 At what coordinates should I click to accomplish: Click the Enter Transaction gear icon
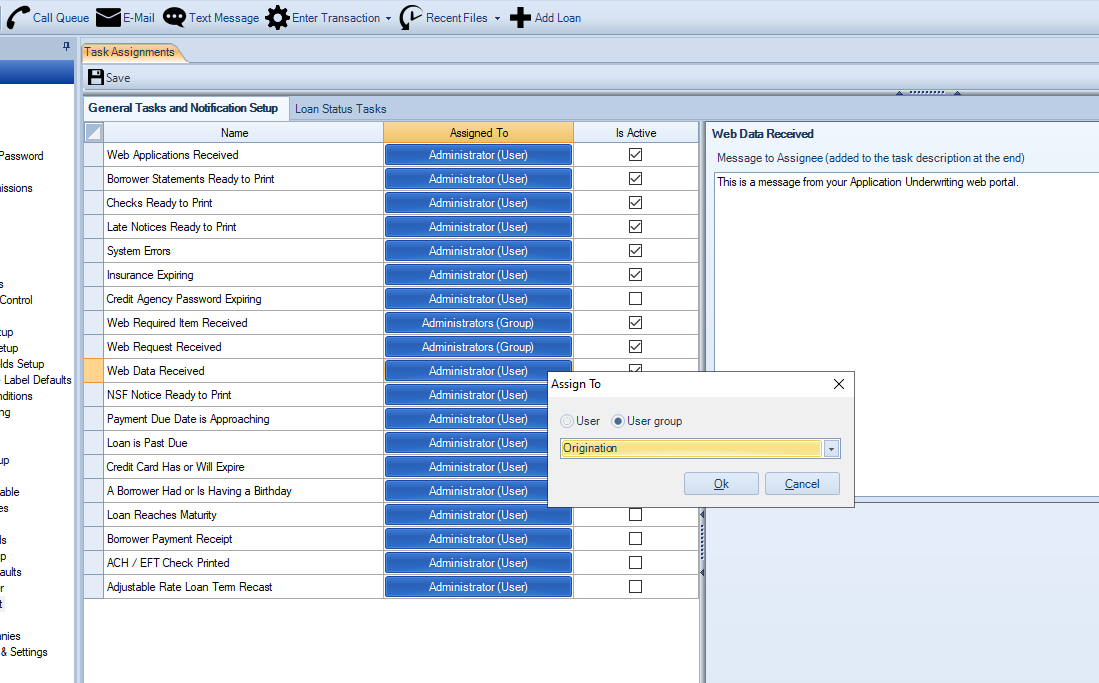pyautogui.click(x=278, y=18)
